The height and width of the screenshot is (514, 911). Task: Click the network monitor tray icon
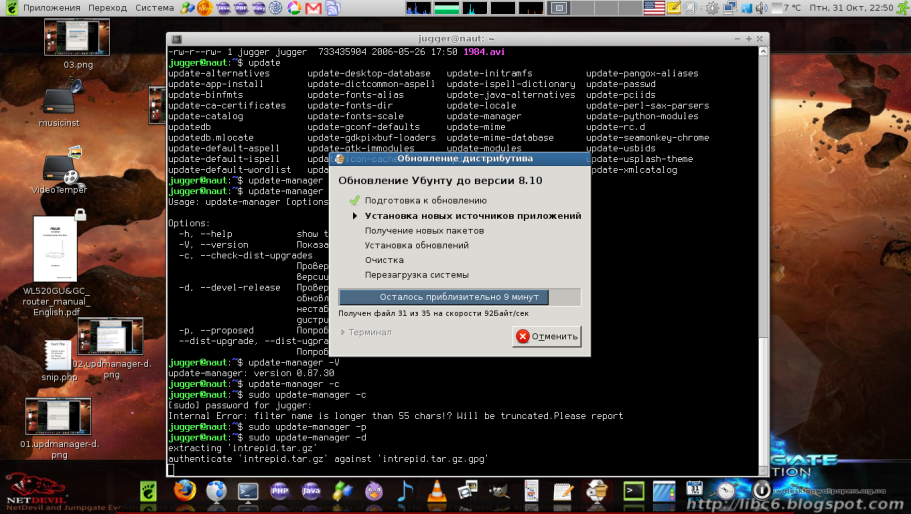click(x=730, y=8)
